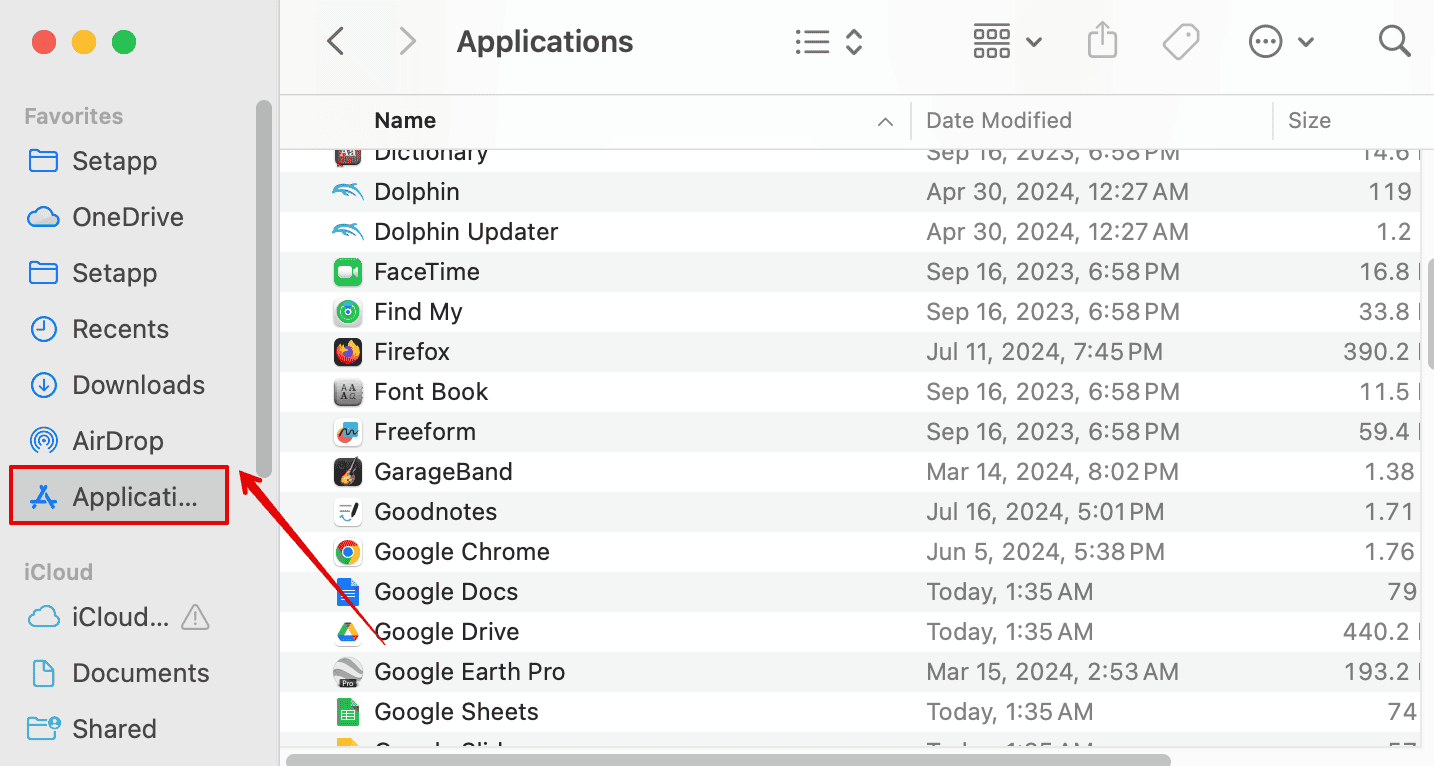Select the GarageBand app icon
The height and width of the screenshot is (766, 1434).
point(347,472)
